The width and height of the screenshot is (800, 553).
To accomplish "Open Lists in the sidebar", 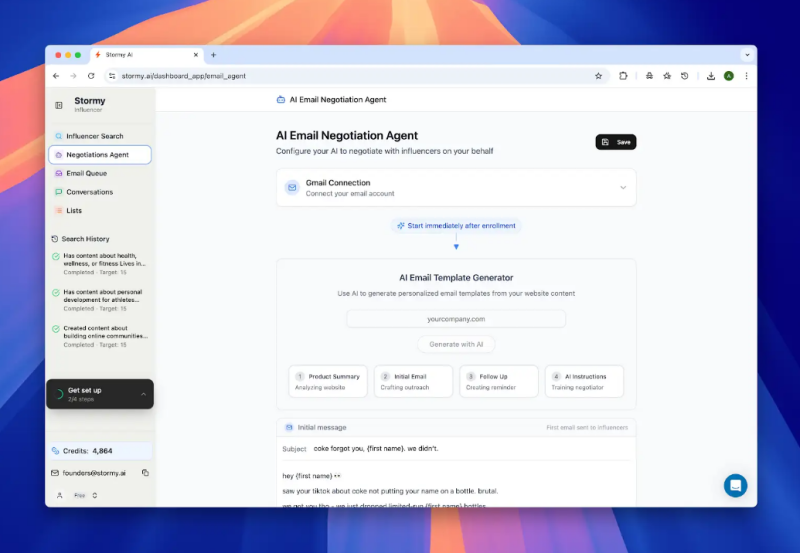I will coord(100,210).
